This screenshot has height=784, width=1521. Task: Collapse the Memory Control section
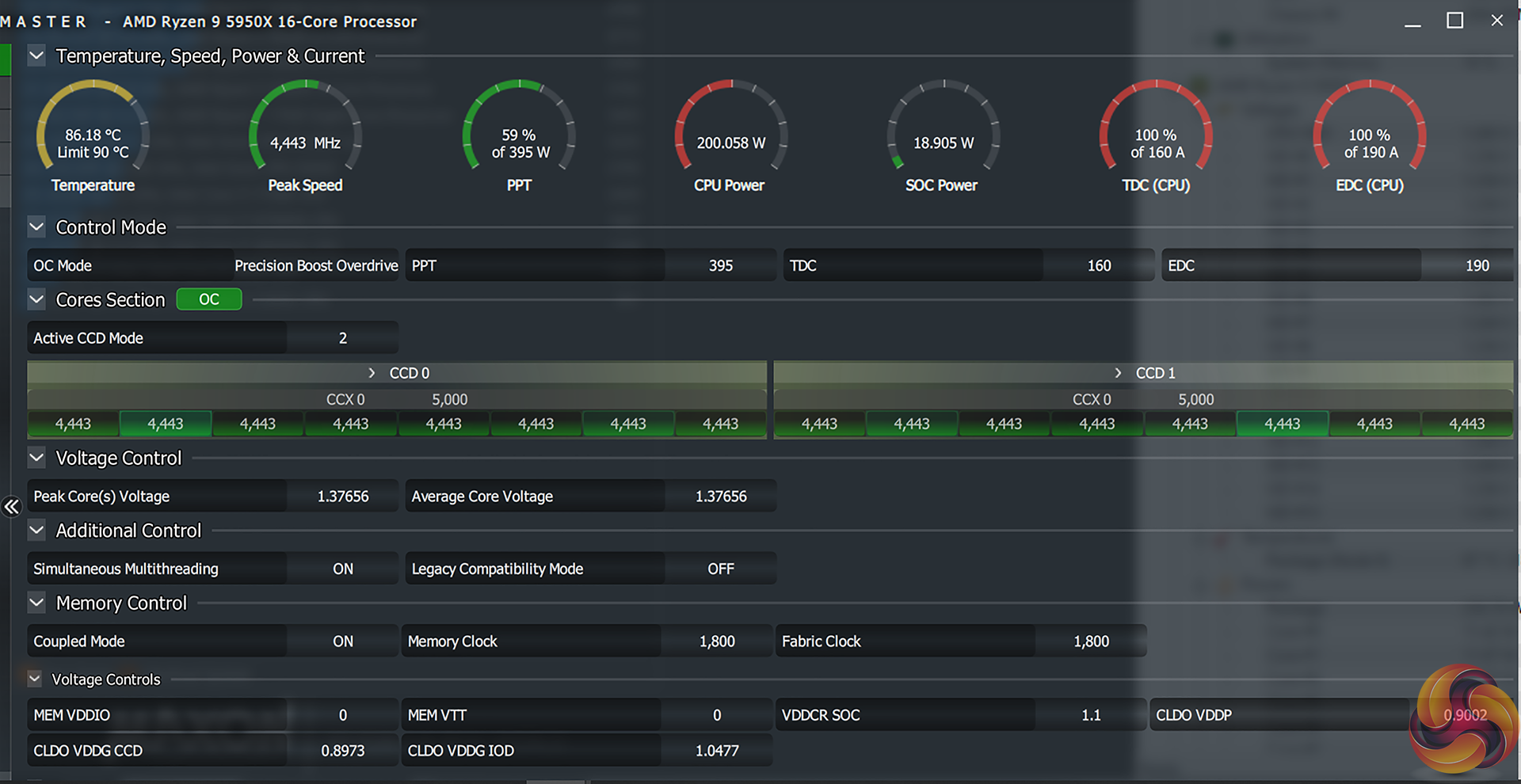click(x=36, y=603)
